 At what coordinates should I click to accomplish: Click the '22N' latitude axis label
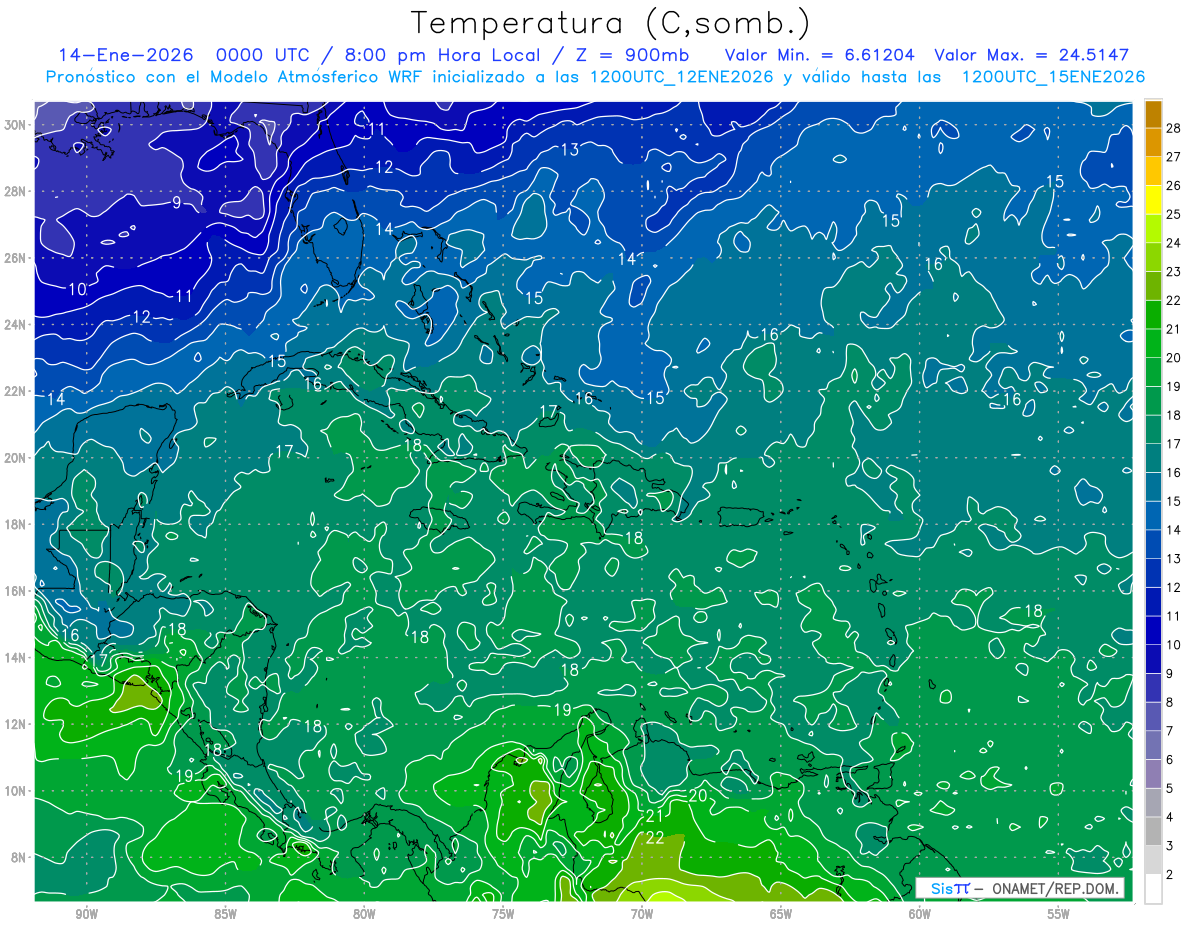(17, 391)
